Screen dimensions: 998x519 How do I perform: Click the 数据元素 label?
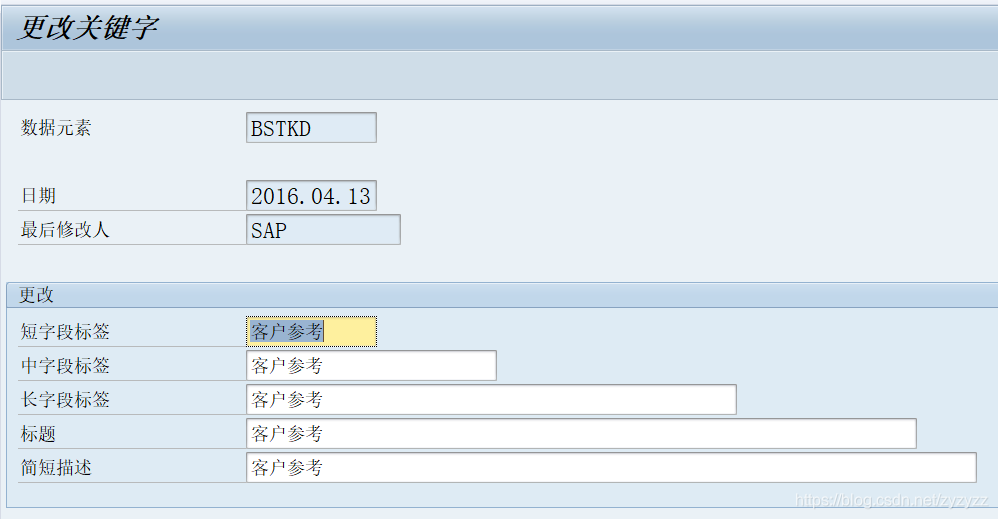click(56, 127)
